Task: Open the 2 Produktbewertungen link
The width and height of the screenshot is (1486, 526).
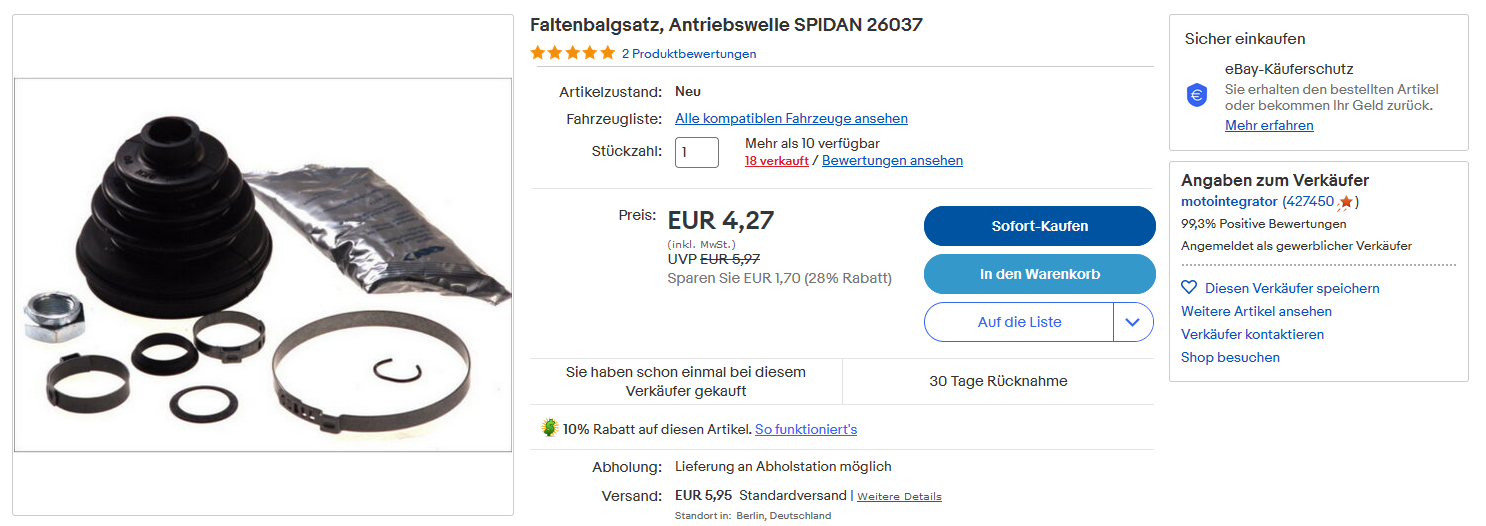Action: pos(689,54)
